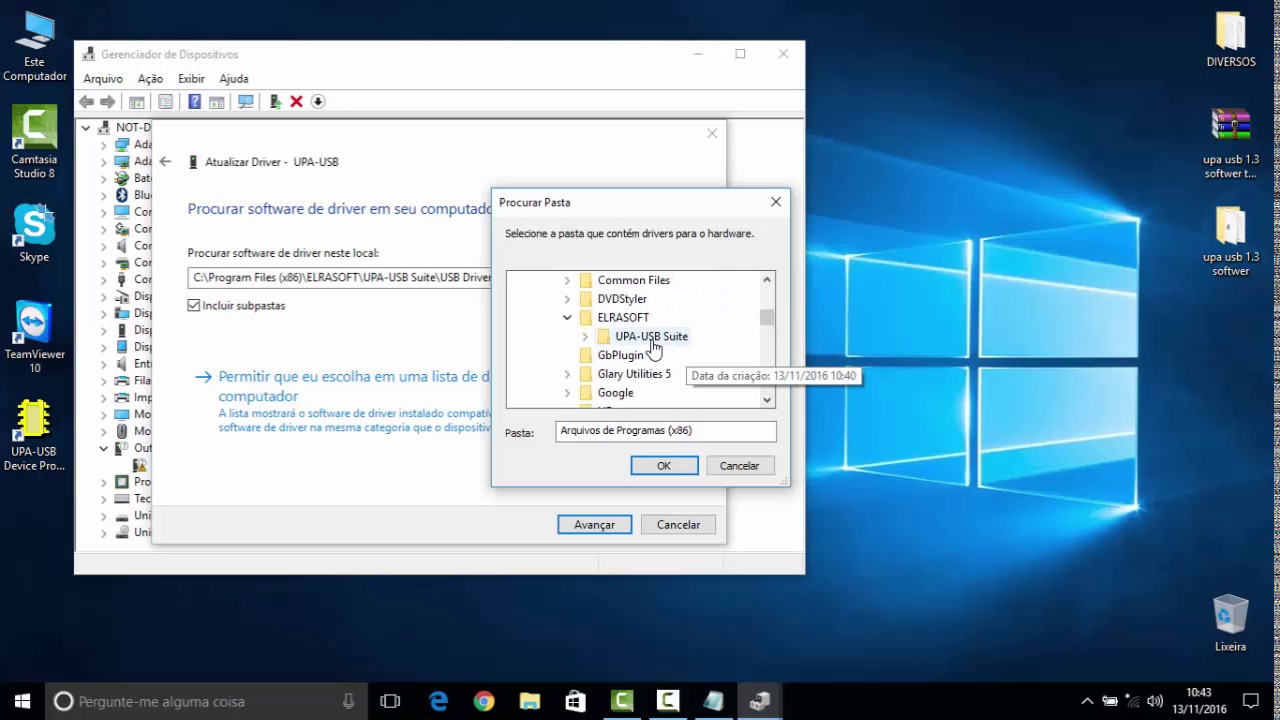Expand the Glary Utilities 5 folder node
This screenshot has height=720, width=1280.
click(x=567, y=374)
